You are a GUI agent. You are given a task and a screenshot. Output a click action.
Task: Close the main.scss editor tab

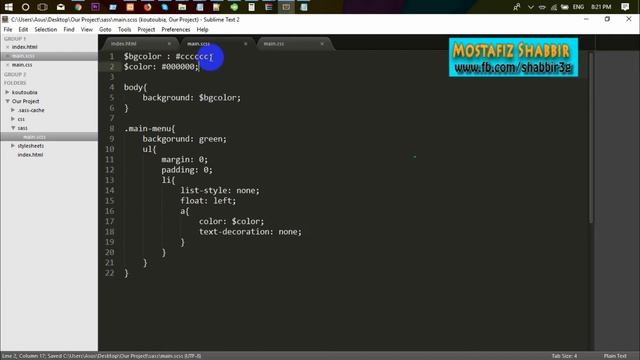point(245,44)
